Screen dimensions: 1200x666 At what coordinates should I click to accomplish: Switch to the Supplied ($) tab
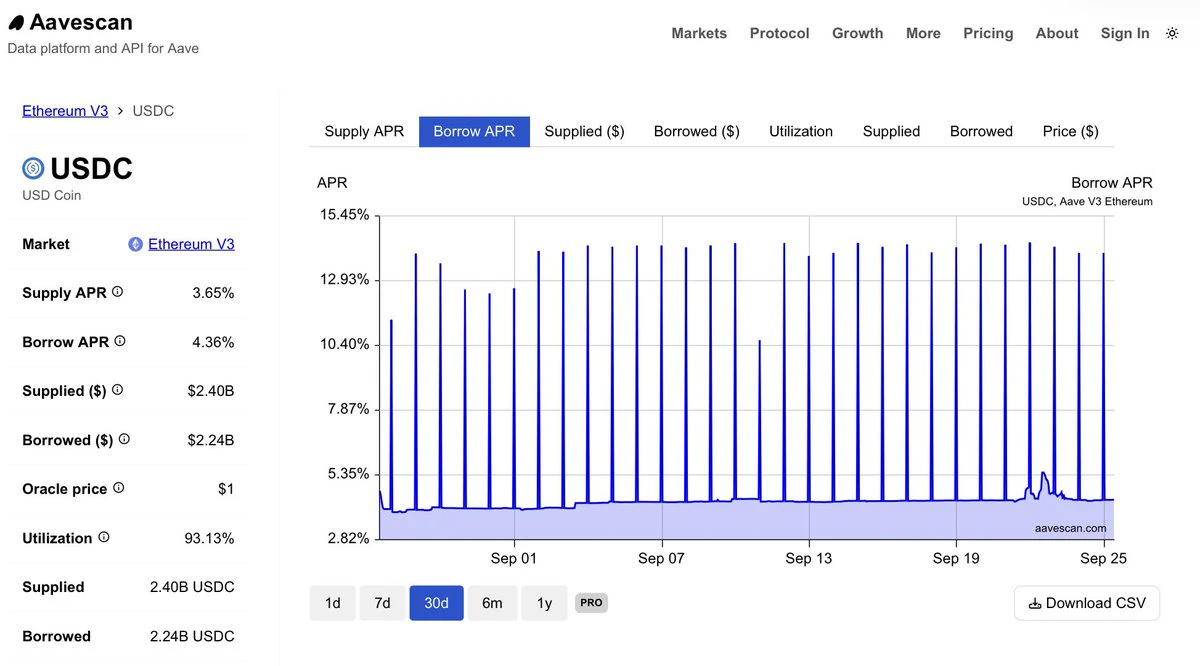coord(584,131)
